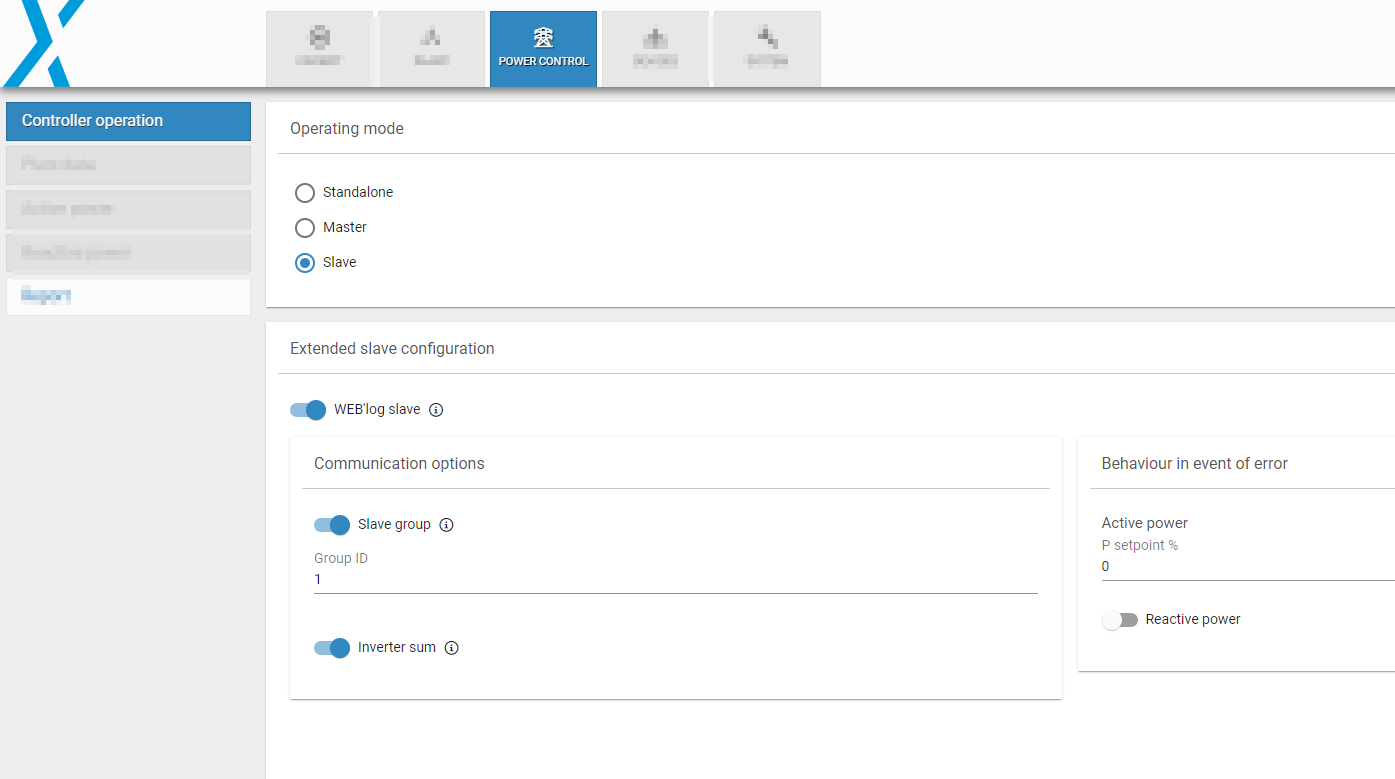Turn off Inverter sum toggle
The height and width of the screenshot is (779, 1395).
click(x=332, y=648)
